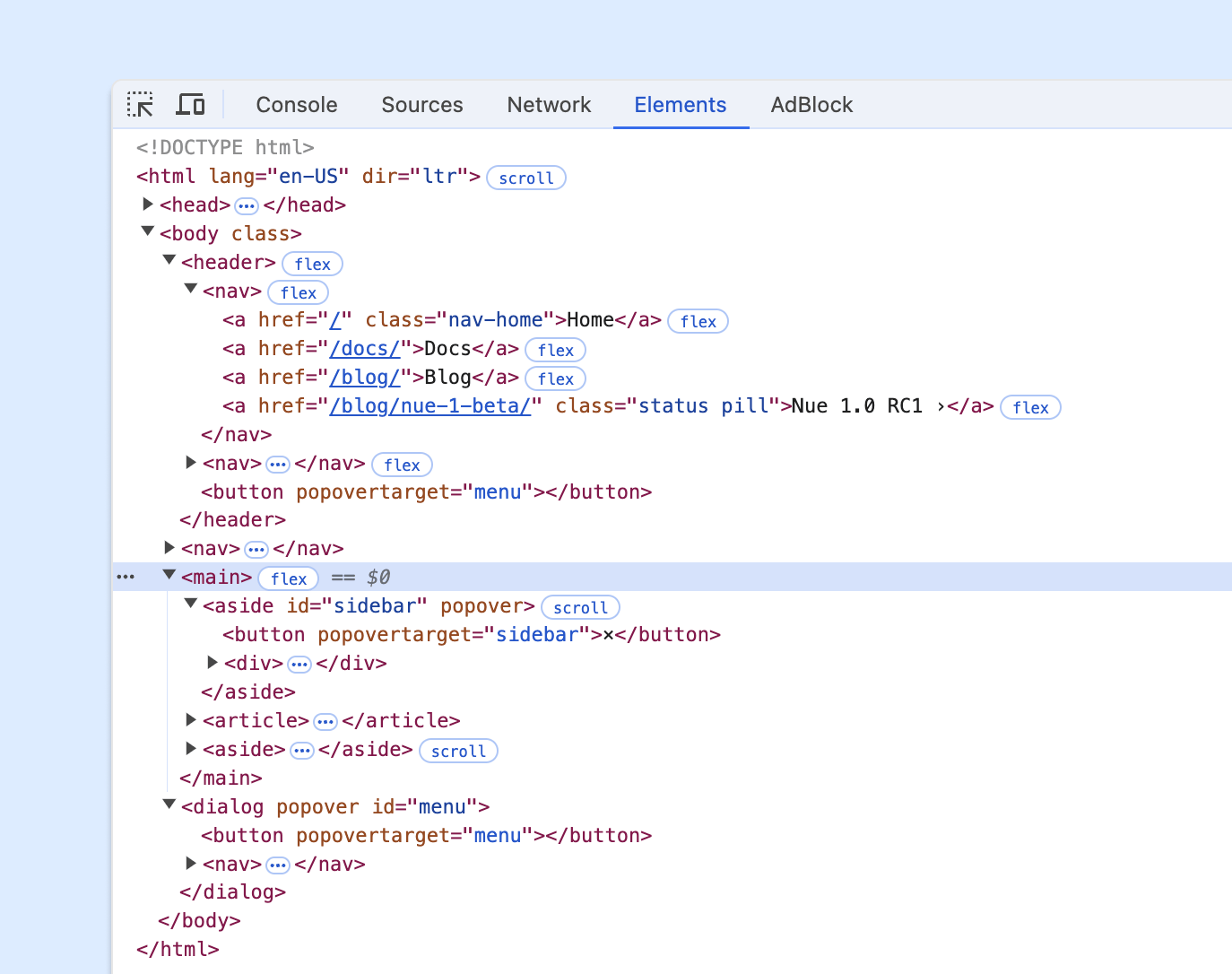Screen dimensions: 1232x974
Task: Toggle the flex badge on header
Action: 313,264
